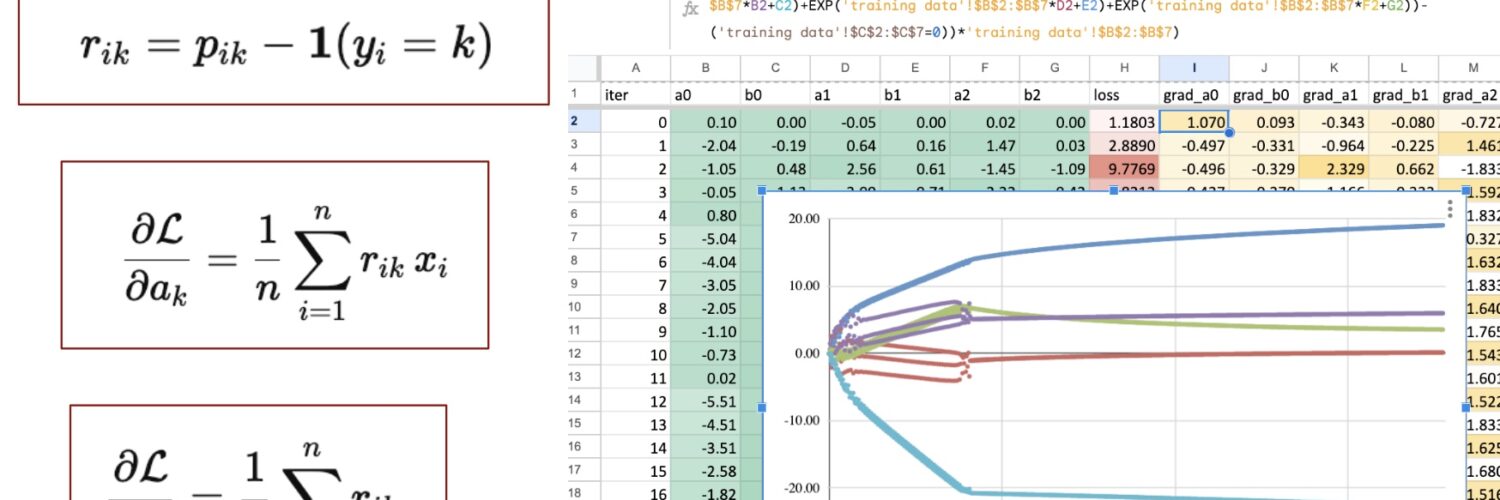Screen dimensions: 1500x500
Task: Select the grad_a1 header cell
Action: tap(1334, 95)
